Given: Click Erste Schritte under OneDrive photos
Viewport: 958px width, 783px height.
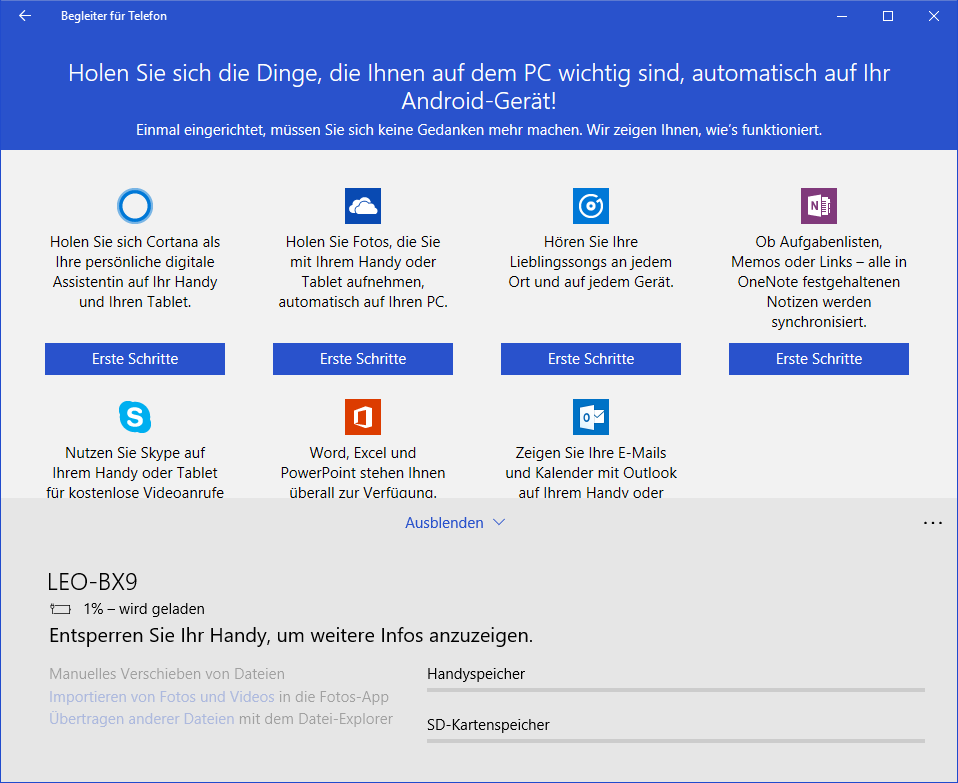Looking at the screenshot, I should tap(363, 359).
